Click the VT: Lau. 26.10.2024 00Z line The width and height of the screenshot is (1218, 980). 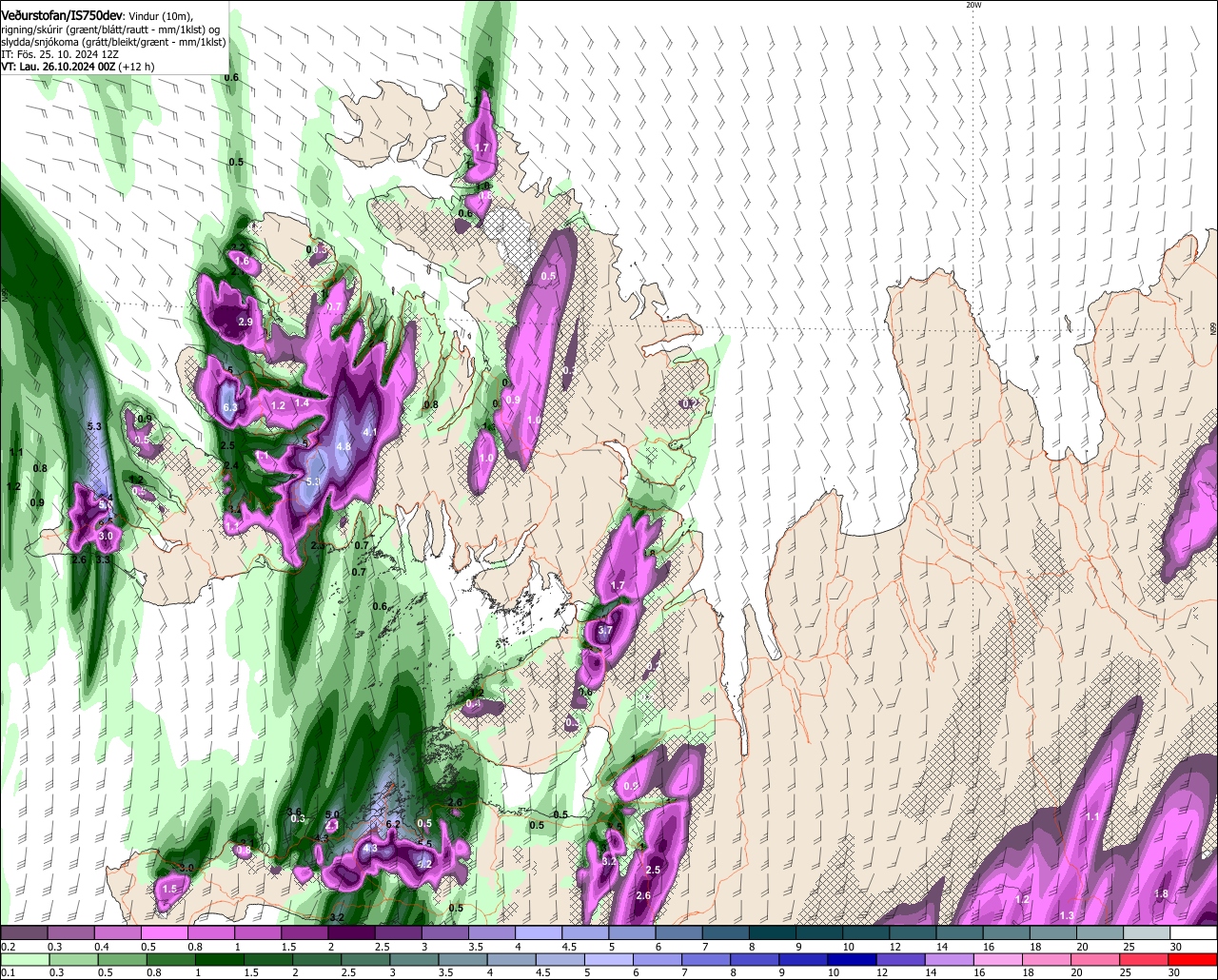[x=77, y=67]
